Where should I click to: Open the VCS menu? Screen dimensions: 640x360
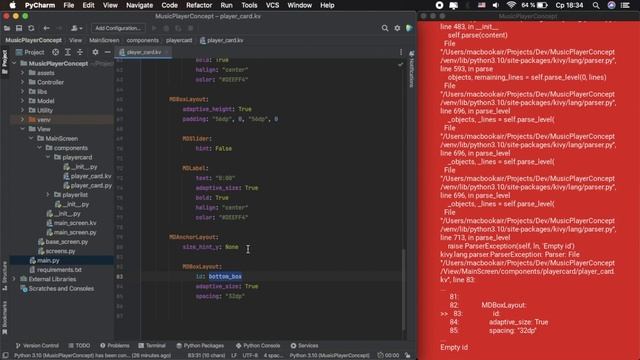click(x=272, y=5)
